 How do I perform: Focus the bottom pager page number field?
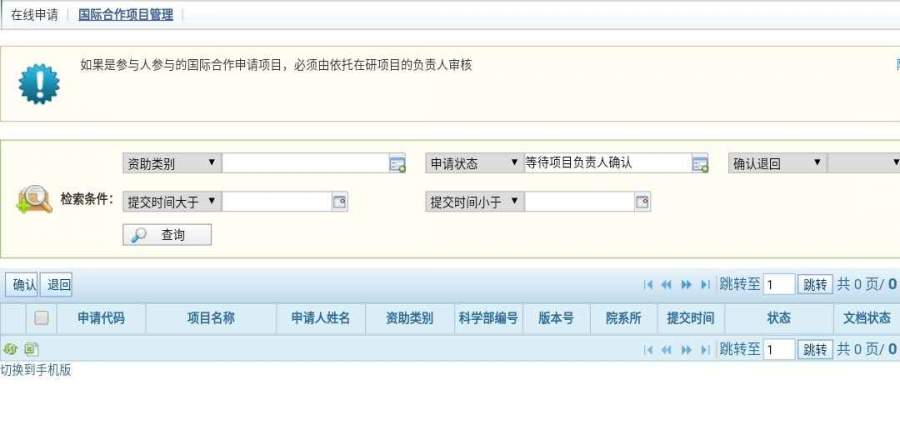point(779,350)
